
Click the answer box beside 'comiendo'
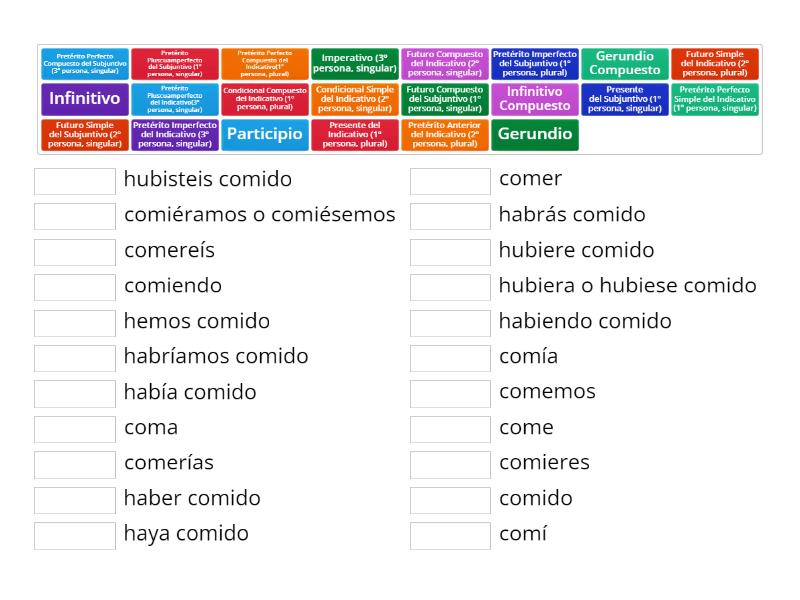75,287
